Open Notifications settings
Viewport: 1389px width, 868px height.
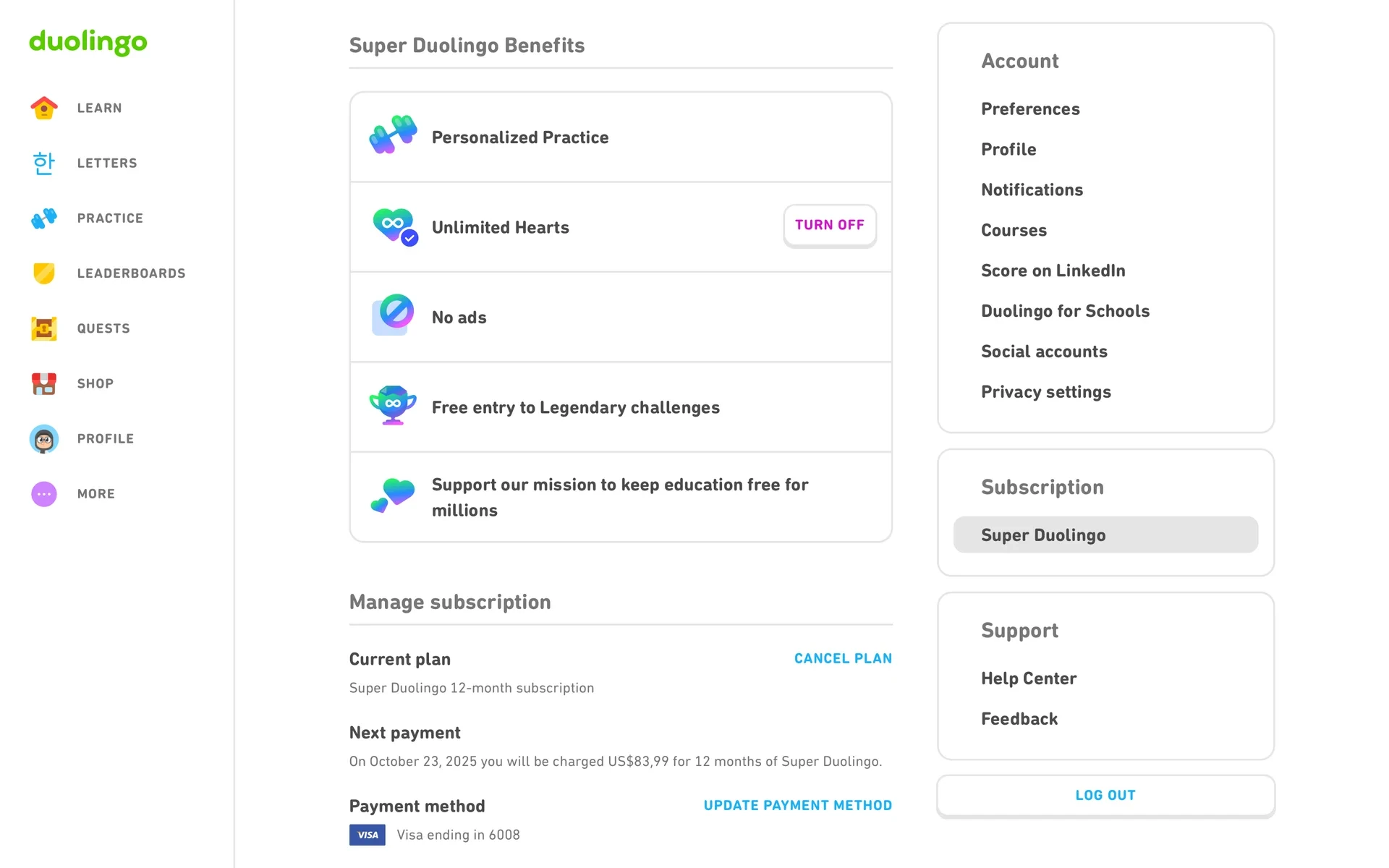[1032, 190]
